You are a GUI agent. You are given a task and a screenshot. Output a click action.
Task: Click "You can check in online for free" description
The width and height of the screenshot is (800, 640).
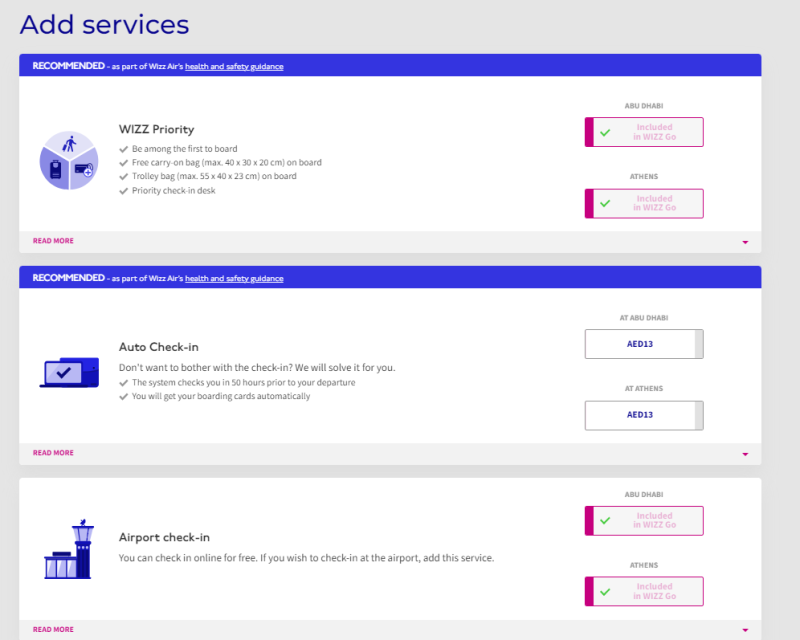click(x=306, y=558)
